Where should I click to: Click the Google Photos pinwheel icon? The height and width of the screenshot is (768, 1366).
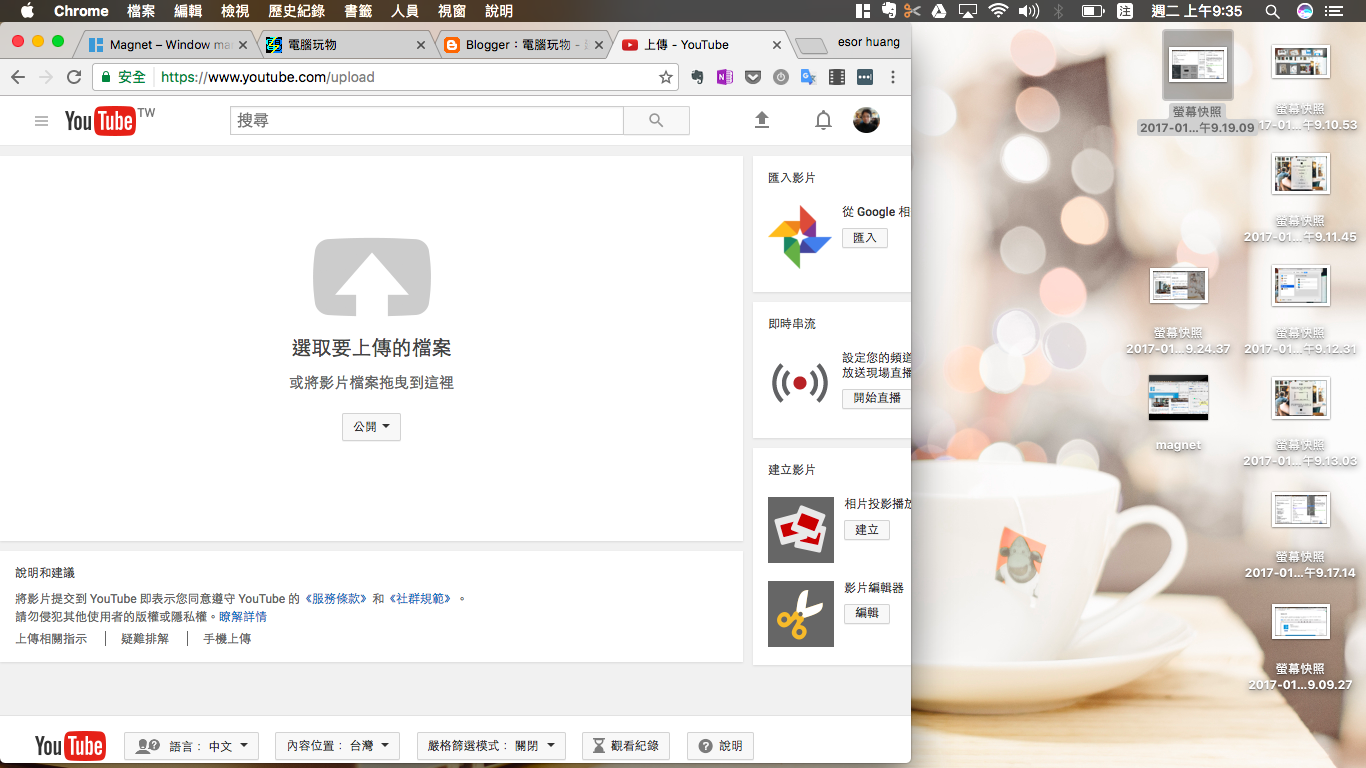click(x=799, y=237)
